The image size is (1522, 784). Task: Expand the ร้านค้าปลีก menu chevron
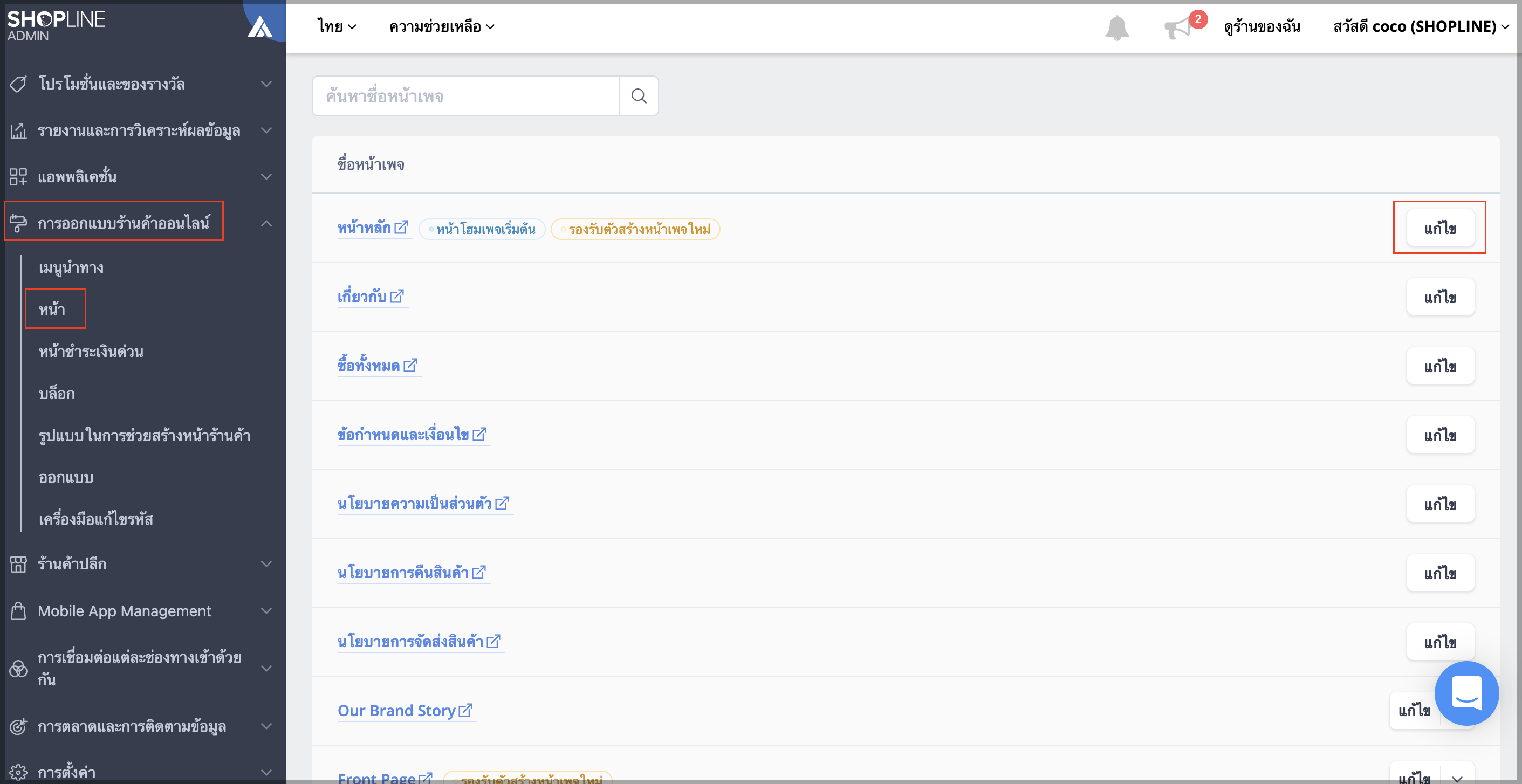pos(266,564)
